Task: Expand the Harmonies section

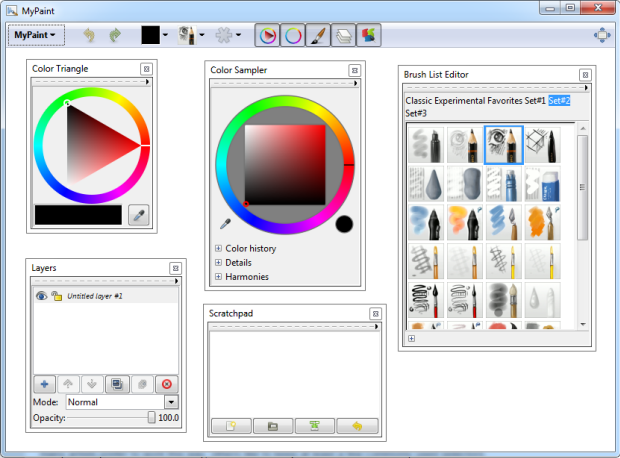Action: [x=218, y=277]
